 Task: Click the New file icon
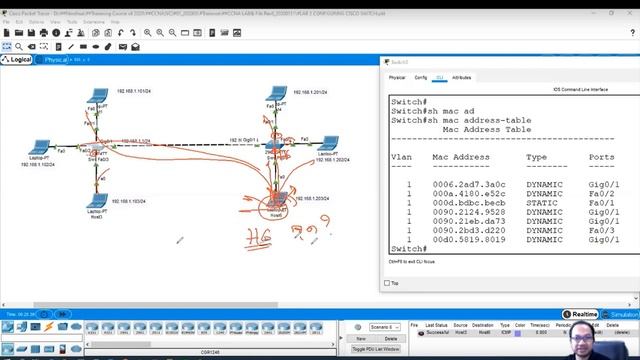(7, 33)
